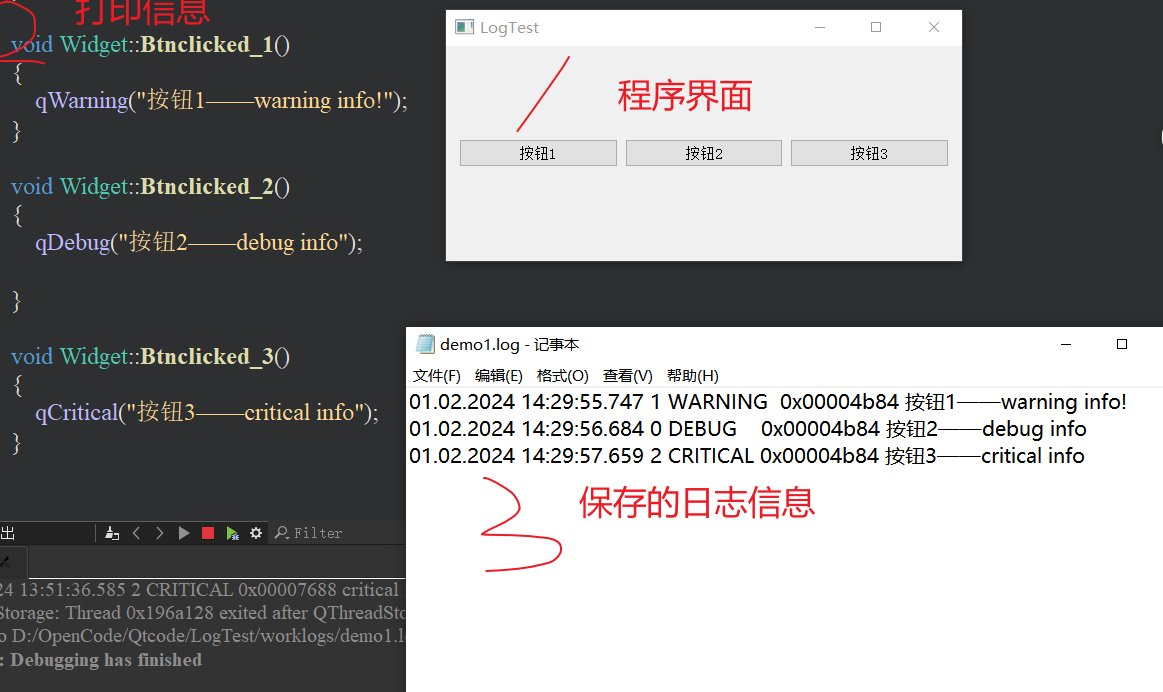The width and height of the screenshot is (1163, 692).
Task: Click 按钮3 in the LogTest window
Action: click(869, 153)
